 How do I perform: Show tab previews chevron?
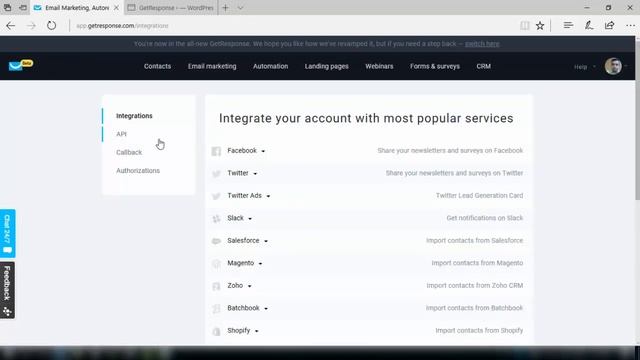240,8
